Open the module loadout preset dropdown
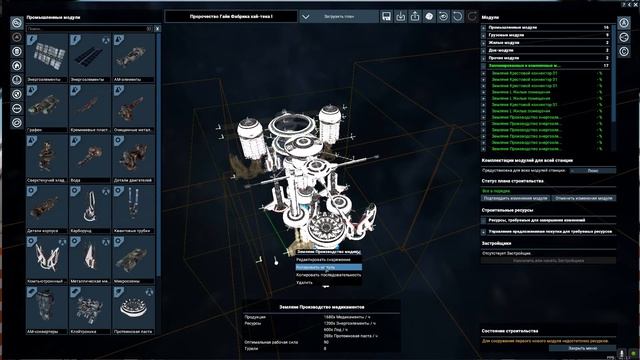640x360 pixels. (593, 171)
